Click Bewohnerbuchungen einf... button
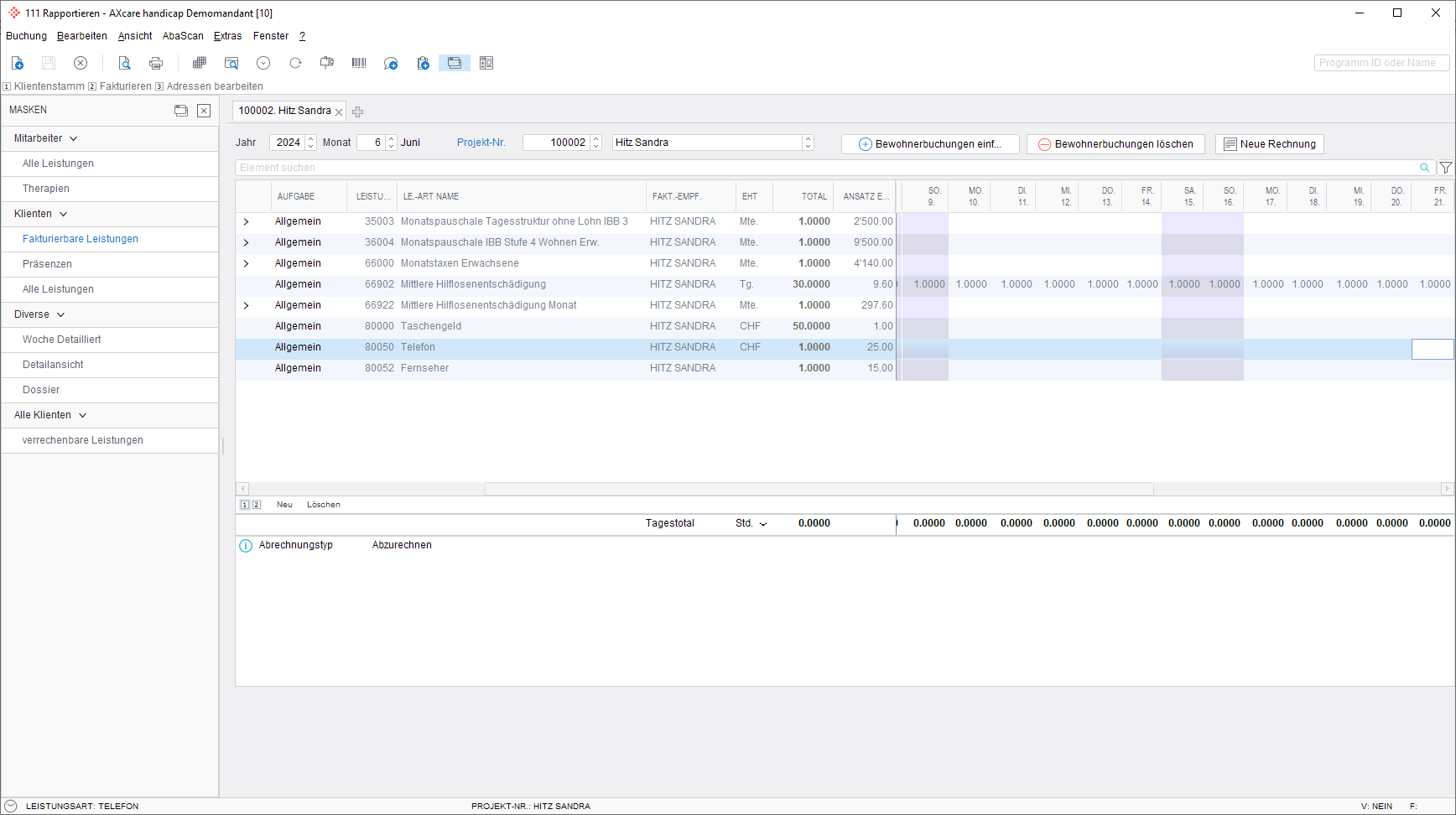The height and width of the screenshot is (815, 1456). [x=930, y=144]
